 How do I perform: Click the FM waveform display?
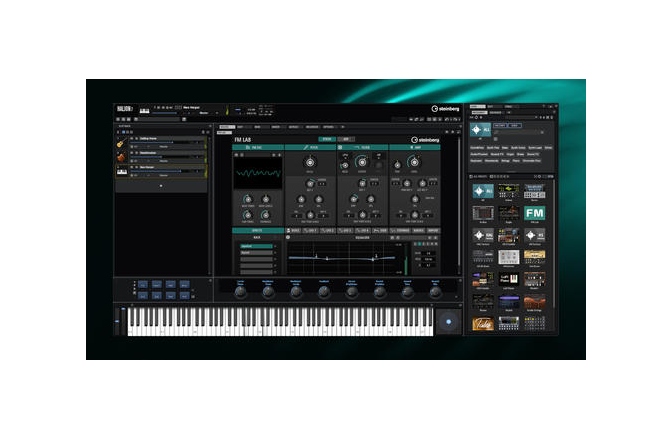(x=258, y=174)
